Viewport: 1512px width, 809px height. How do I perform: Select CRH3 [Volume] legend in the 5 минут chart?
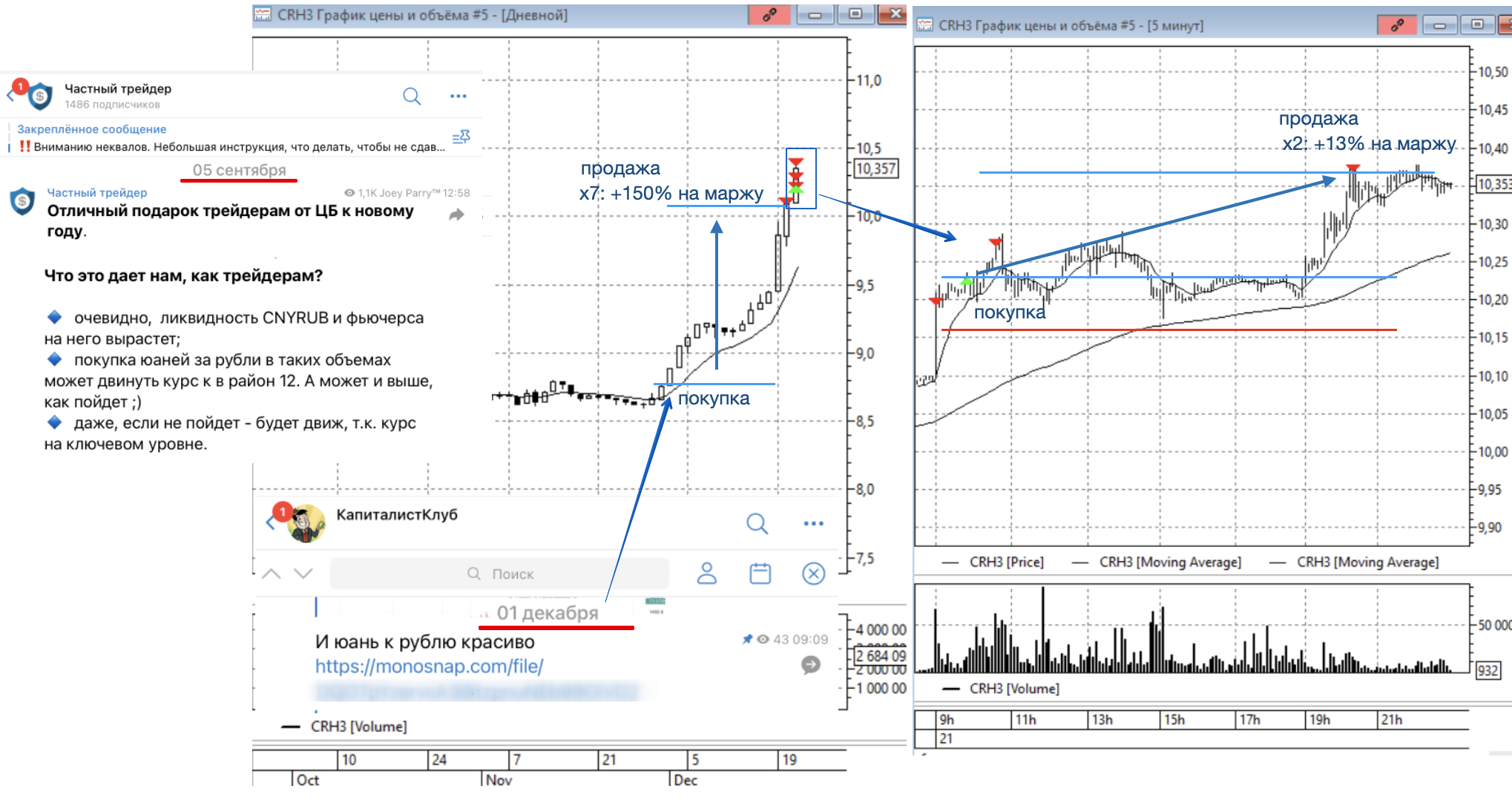pos(1001,688)
